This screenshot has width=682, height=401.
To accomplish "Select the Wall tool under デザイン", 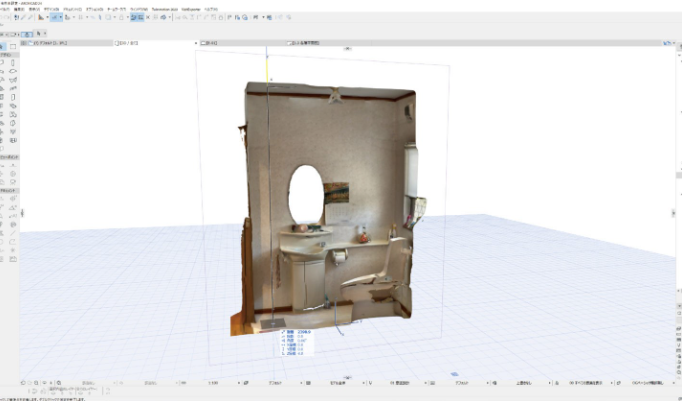I will 3,63.
